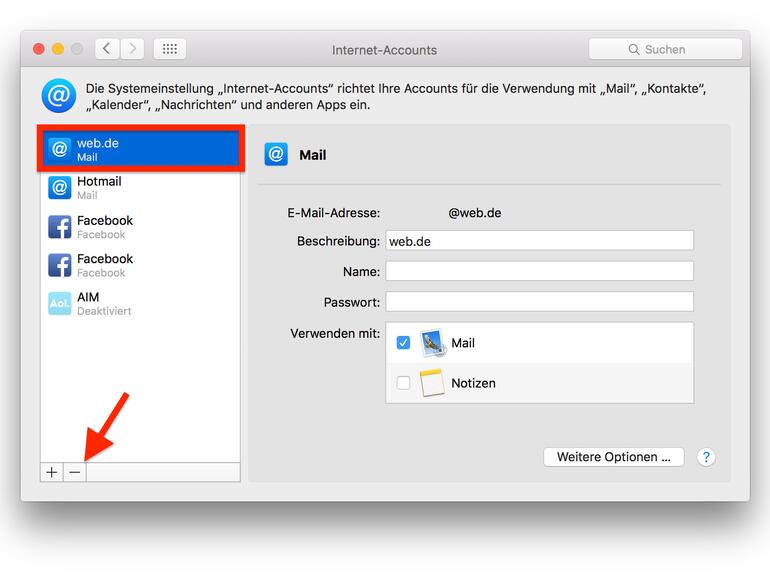
Task: Click the large Internet-Accounts @ icon
Action: (x=59, y=96)
